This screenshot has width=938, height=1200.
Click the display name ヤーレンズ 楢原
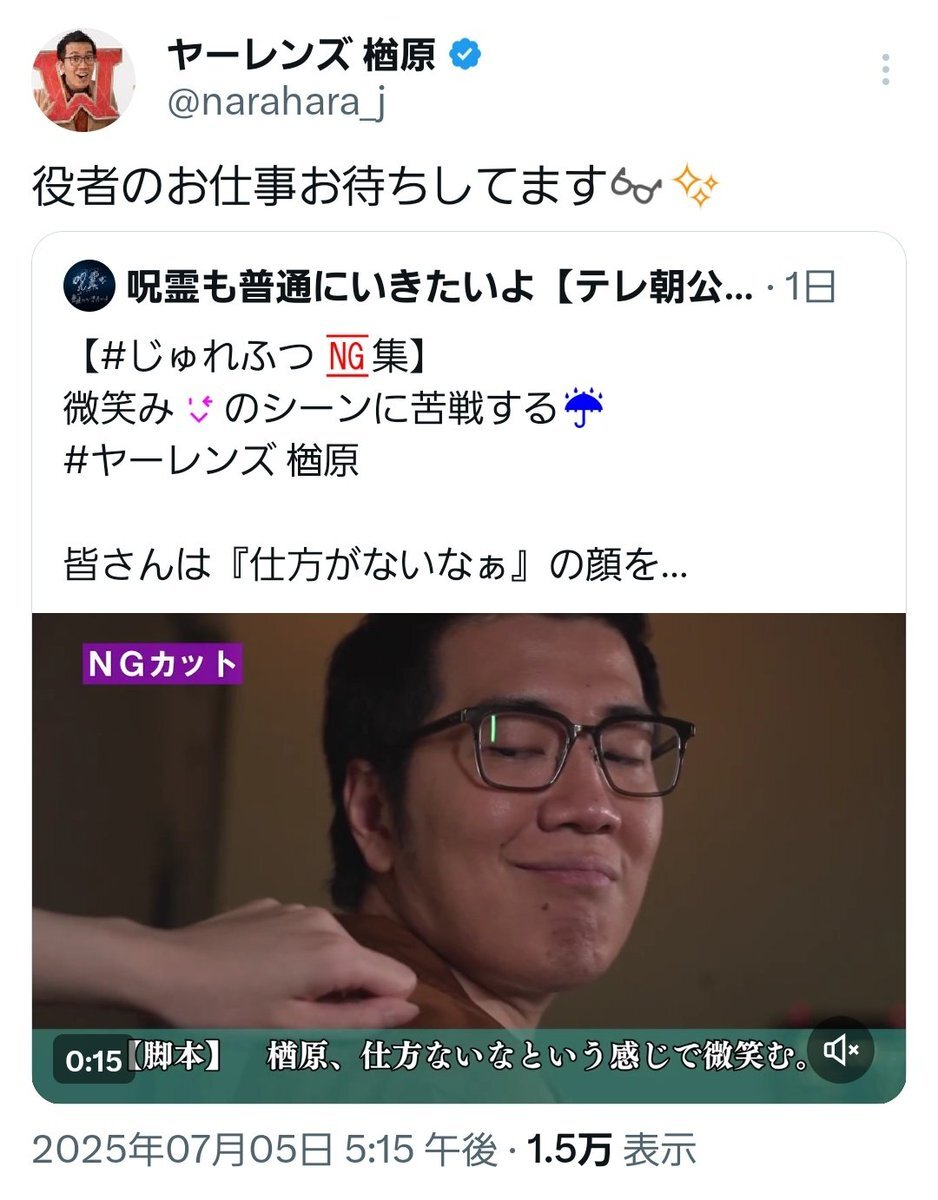pos(301,56)
